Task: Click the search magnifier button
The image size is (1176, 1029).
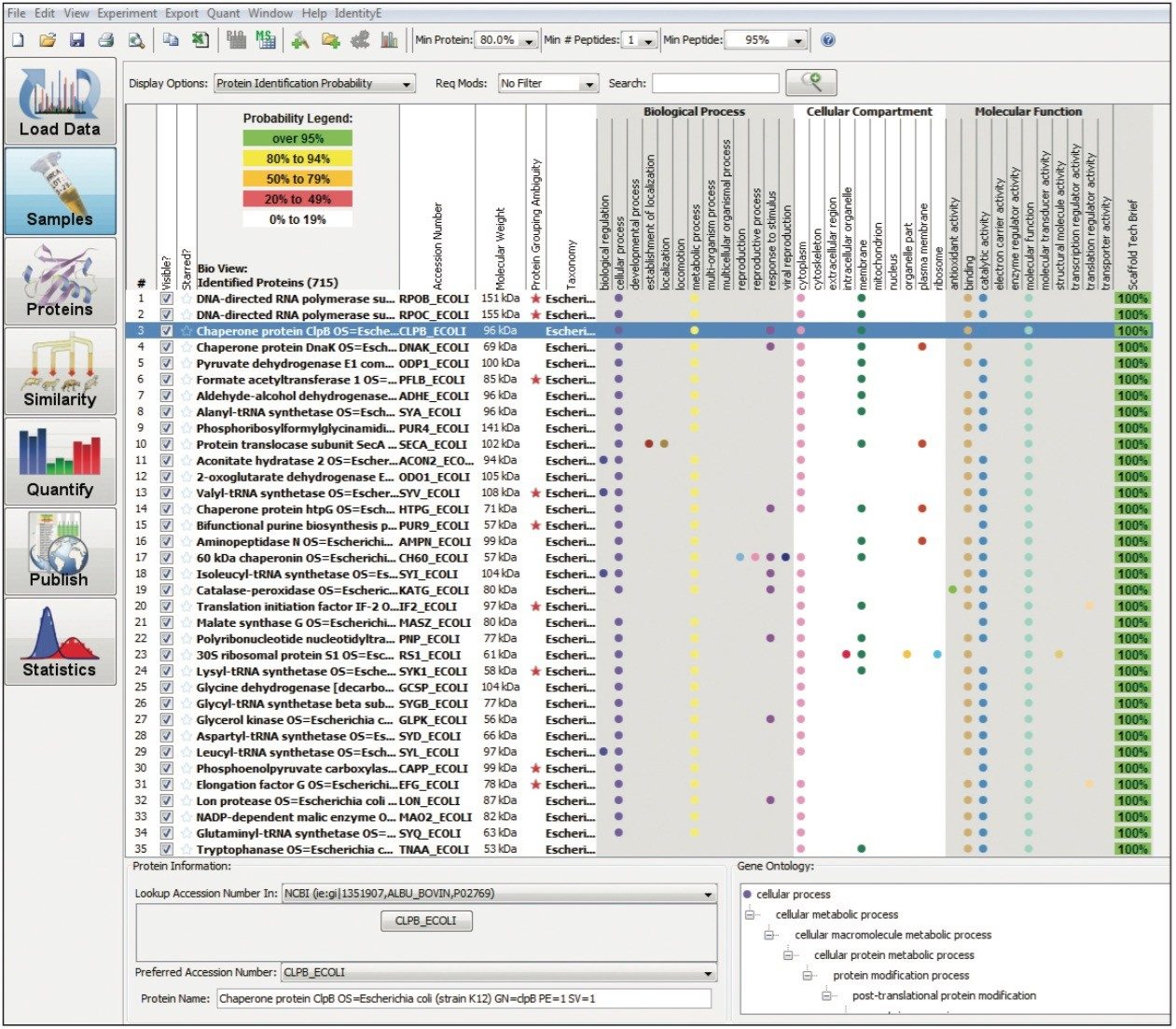Action: 811,83
